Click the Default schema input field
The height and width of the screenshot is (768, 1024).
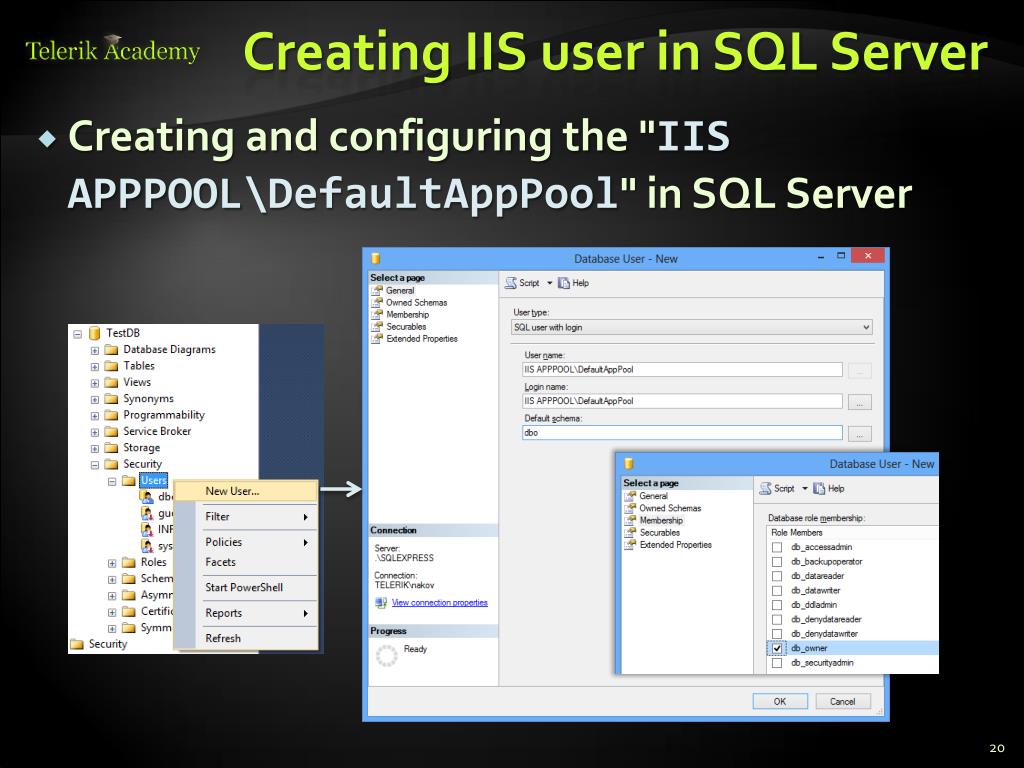tap(682, 432)
